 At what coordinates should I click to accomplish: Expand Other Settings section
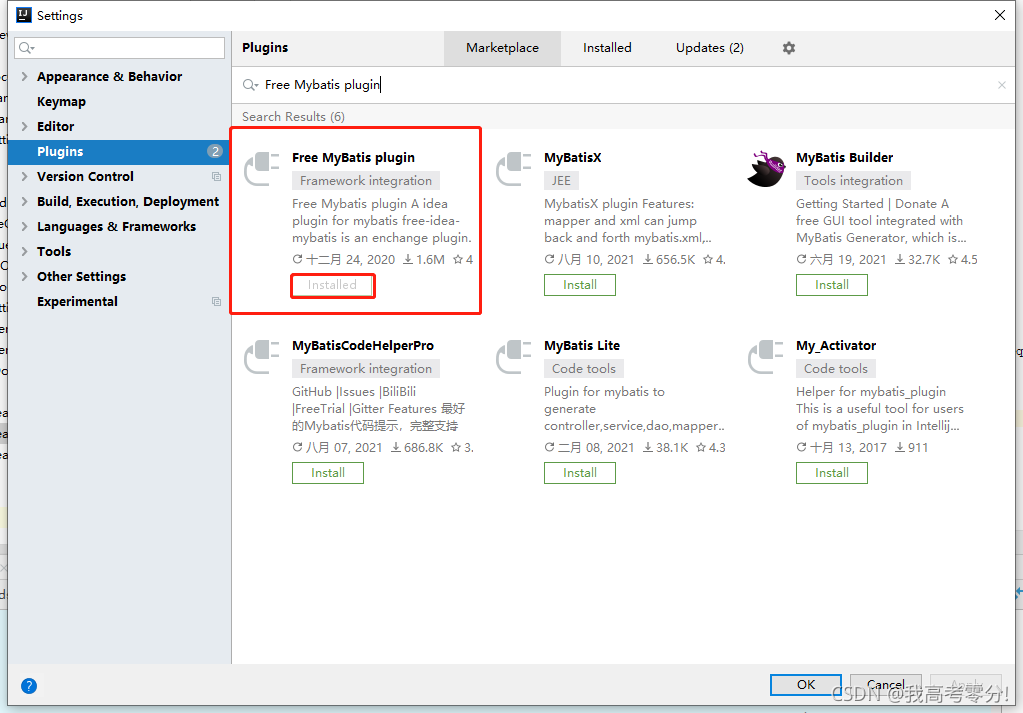24,277
